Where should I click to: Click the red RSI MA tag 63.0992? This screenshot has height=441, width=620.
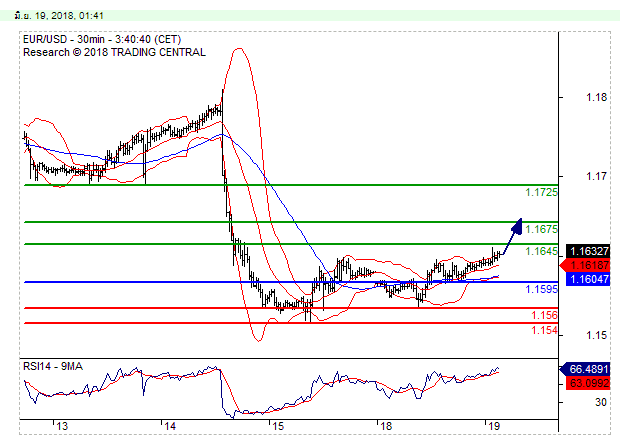coord(589,383)
